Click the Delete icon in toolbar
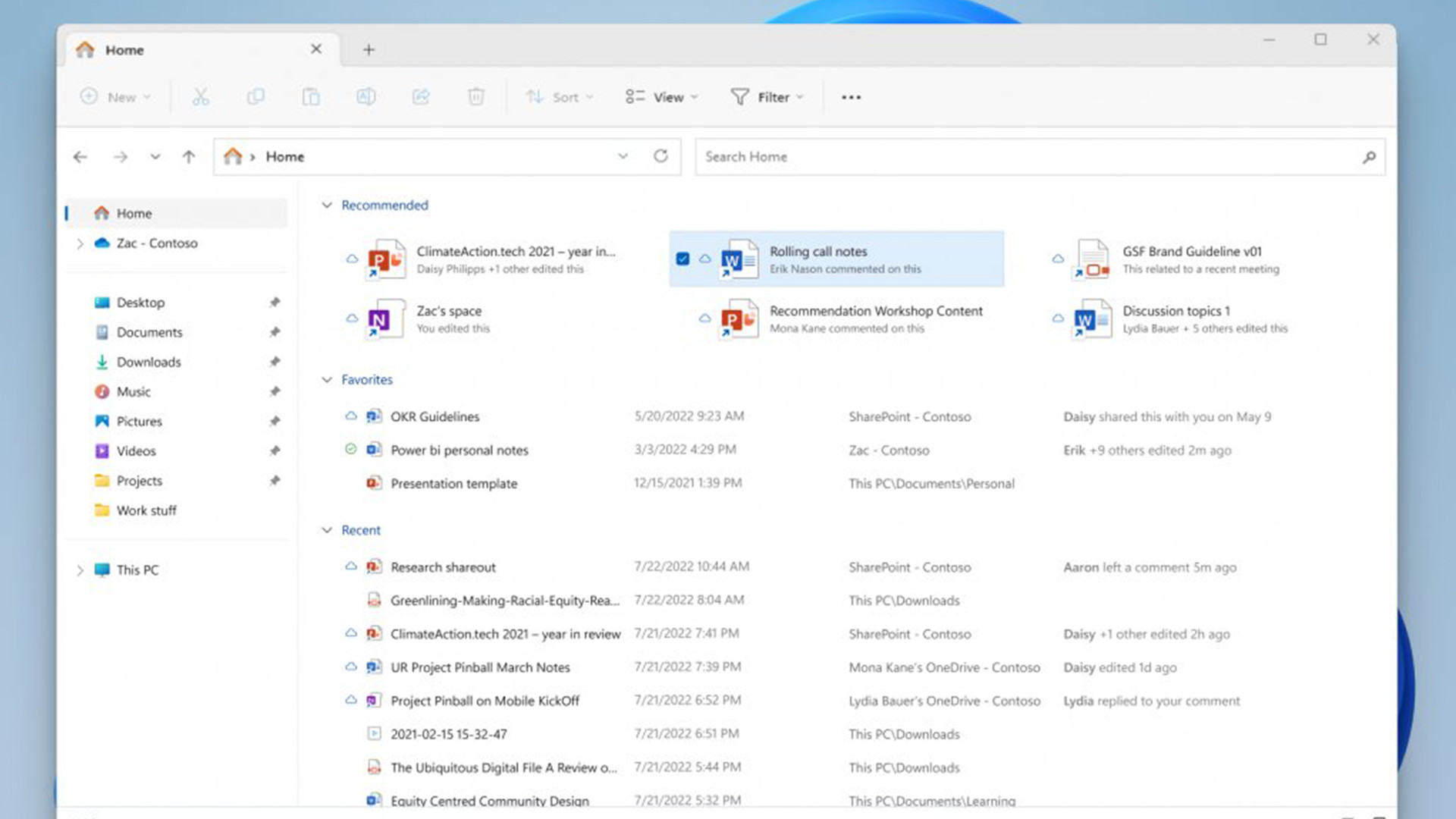The image size is (1456, 819). click(475, 97)
